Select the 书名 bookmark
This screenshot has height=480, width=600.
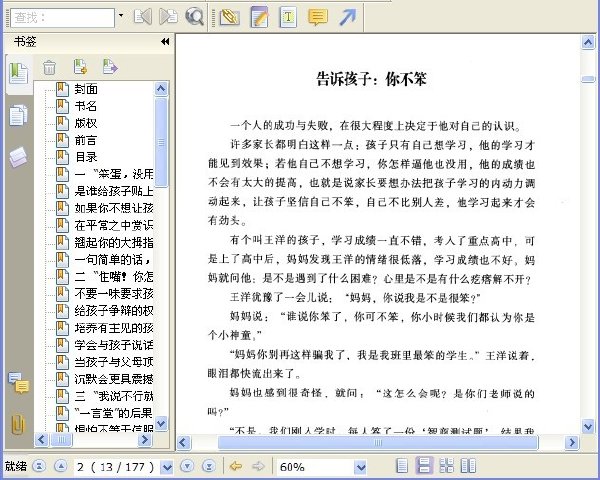[x=86, y=106]
